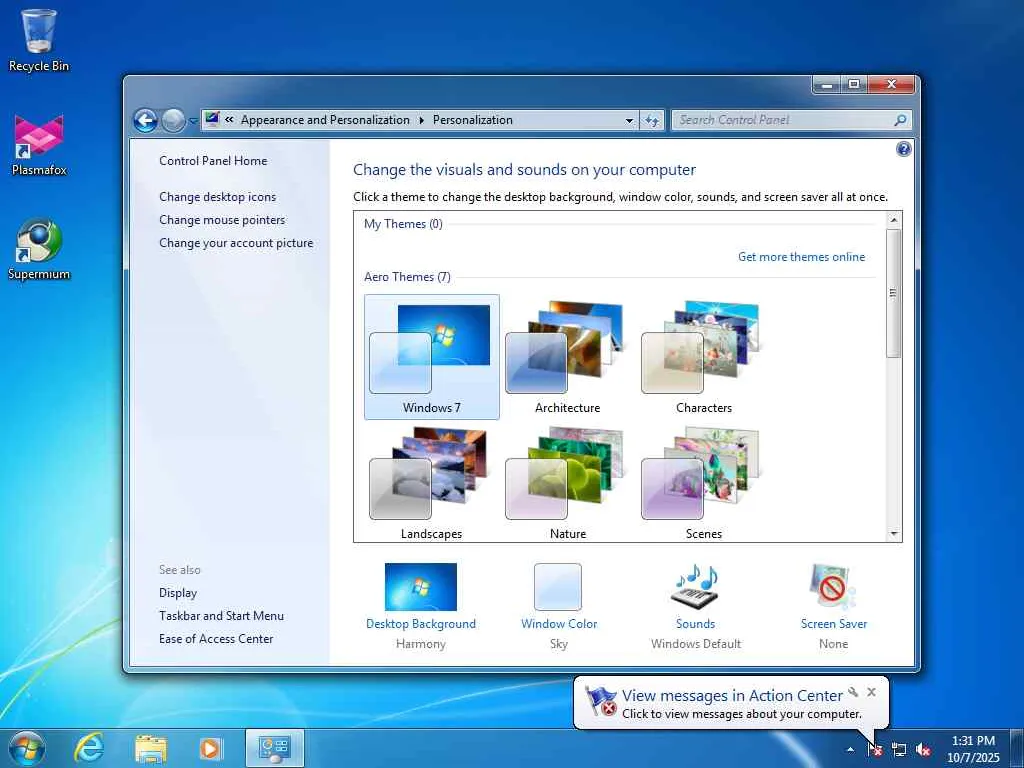This screenshot has width=1024, height=768.
Task: Select the Scenes theme
Action: pyautogui.click(x=703, y=483)
